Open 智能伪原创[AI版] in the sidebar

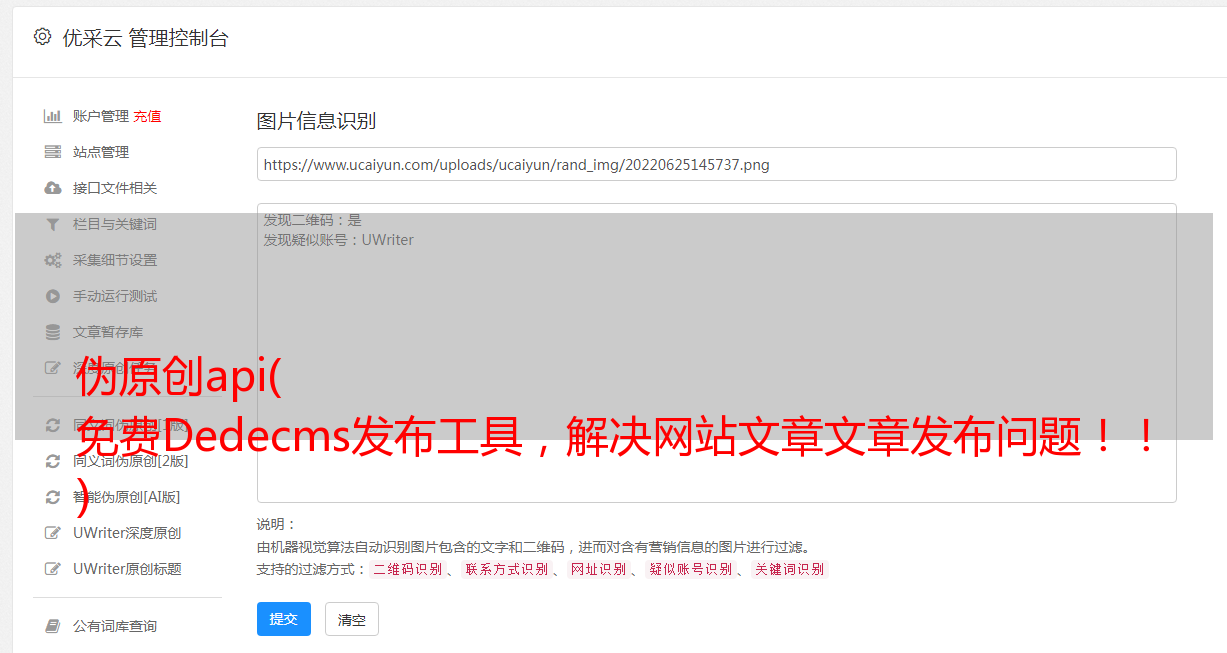[126, 497]
